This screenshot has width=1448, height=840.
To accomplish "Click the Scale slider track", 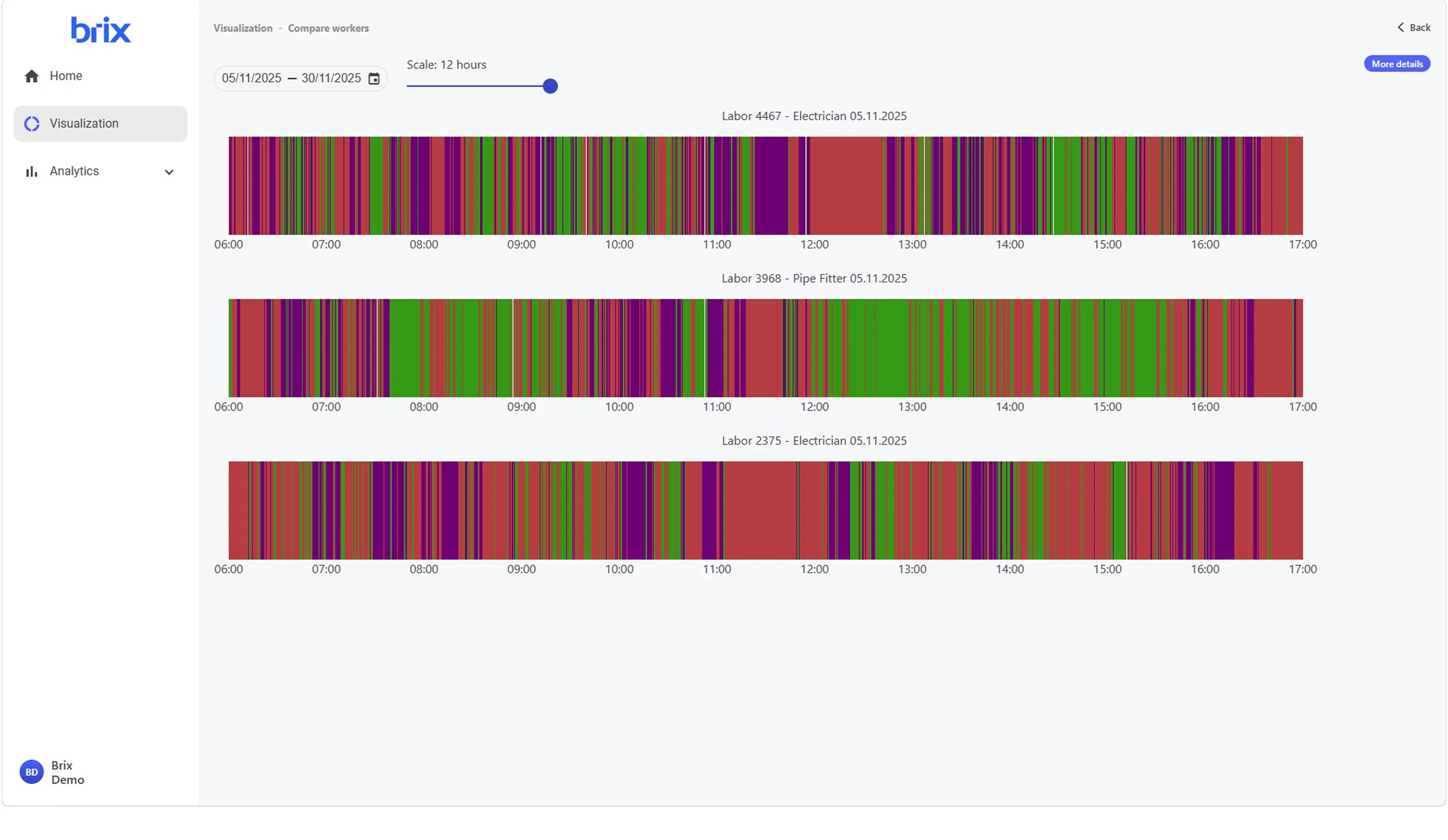I will [478, 86].
